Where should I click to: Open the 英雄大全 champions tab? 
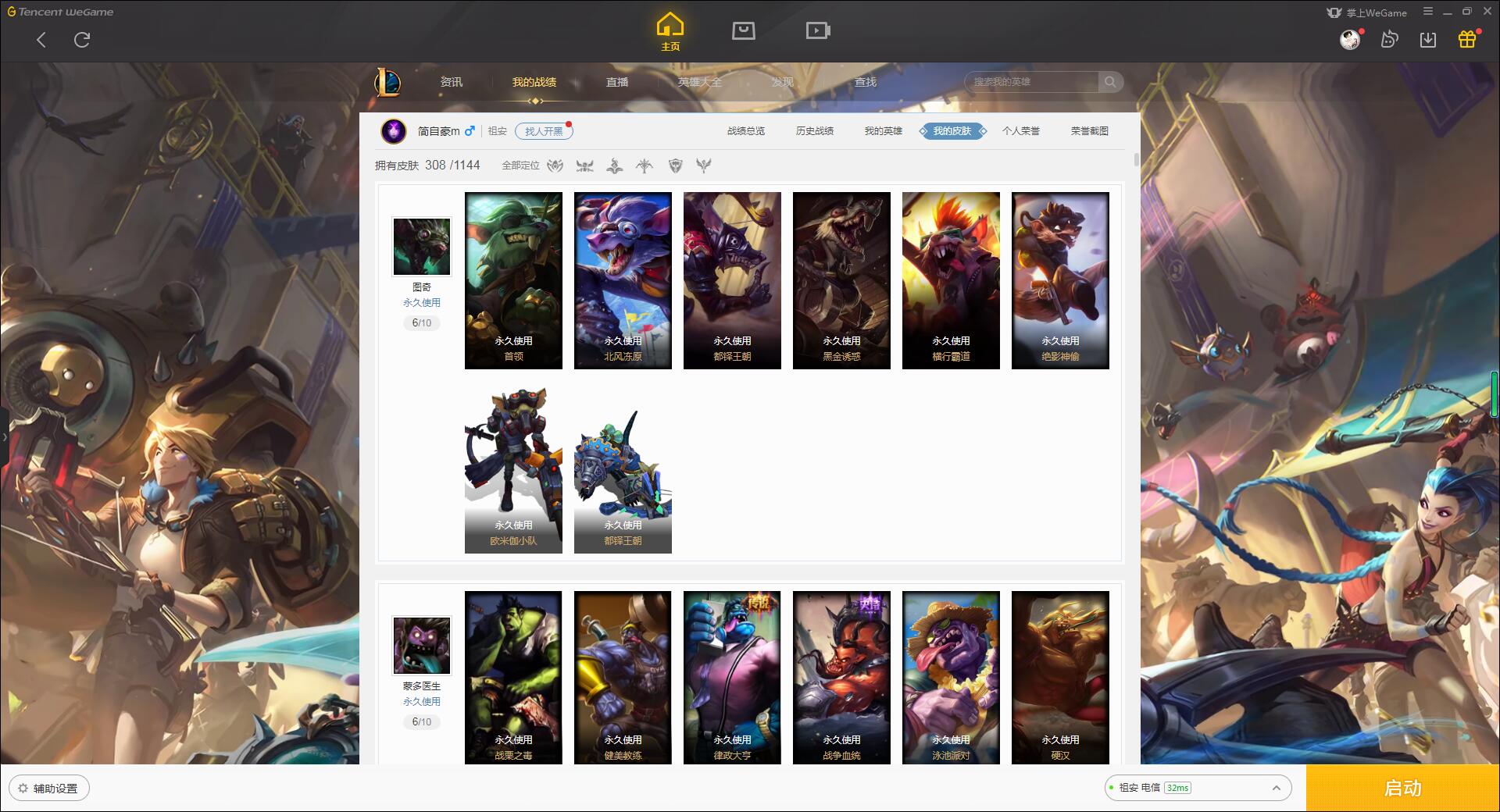click(x=700, y=82)
